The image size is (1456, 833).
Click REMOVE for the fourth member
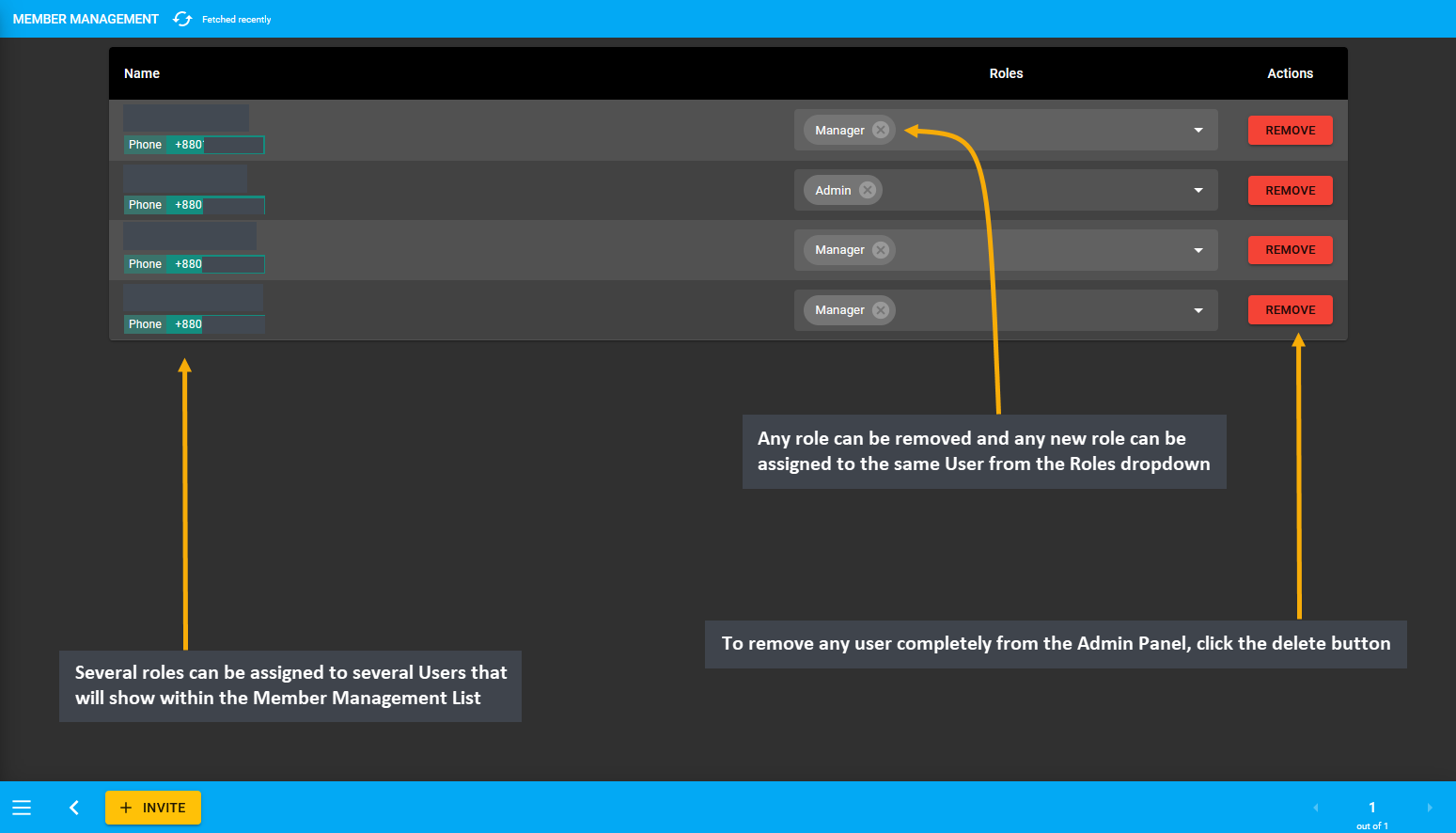click(x=1290, y=310)
